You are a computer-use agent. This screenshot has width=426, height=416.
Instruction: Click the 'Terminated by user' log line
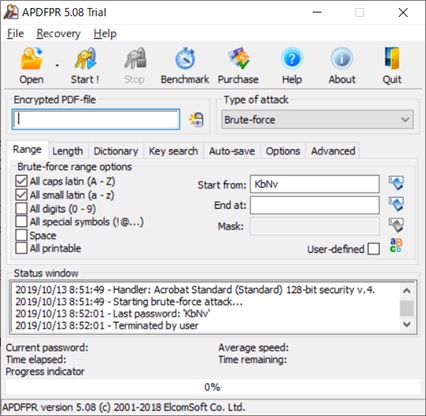coord(107,325)
